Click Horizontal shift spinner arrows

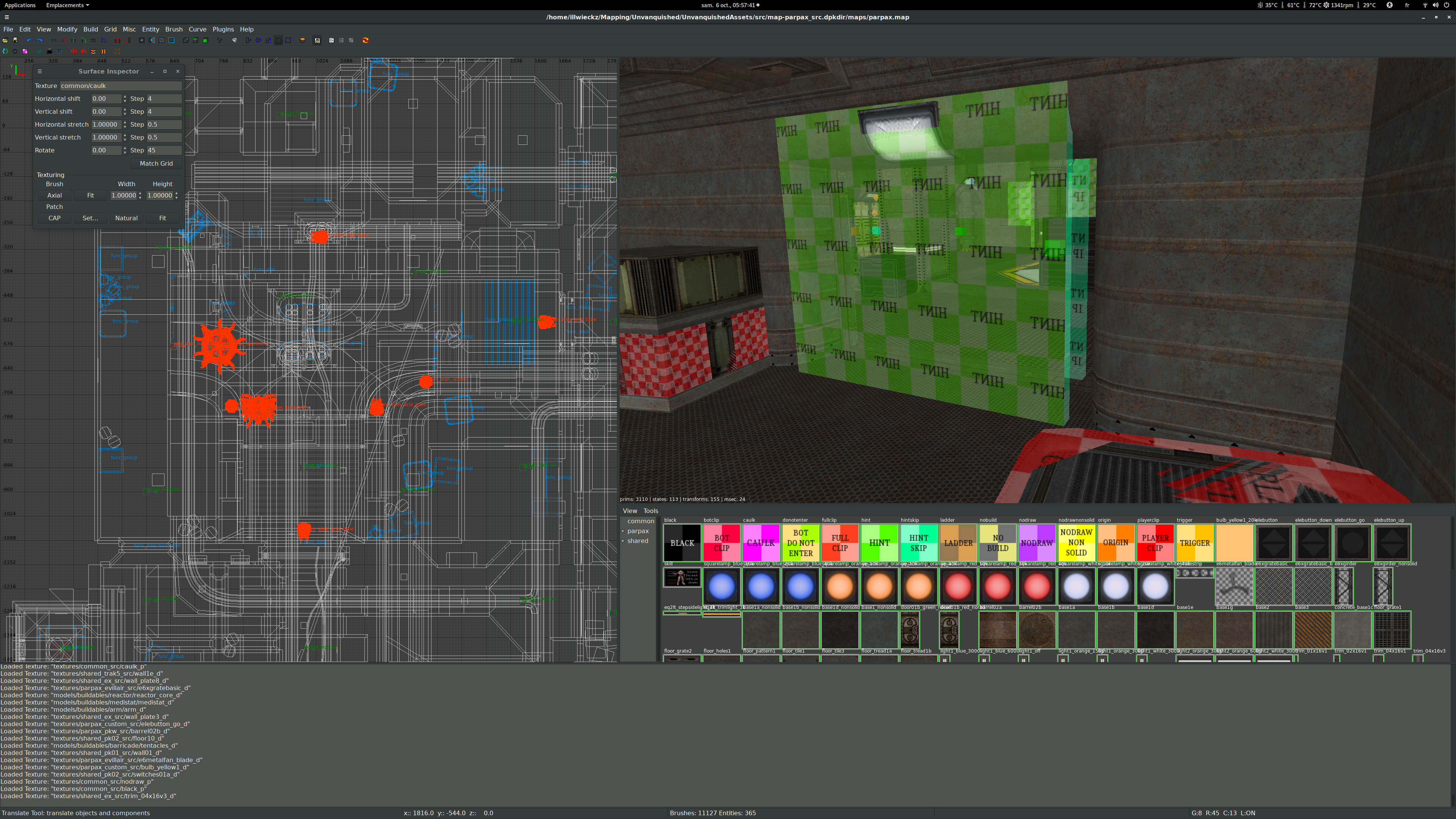coord(125,99)
